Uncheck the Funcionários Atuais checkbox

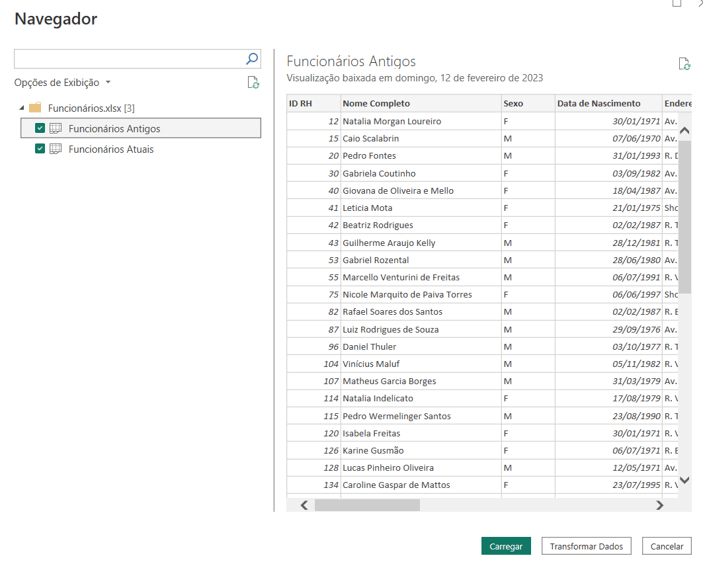pos(40,149)
